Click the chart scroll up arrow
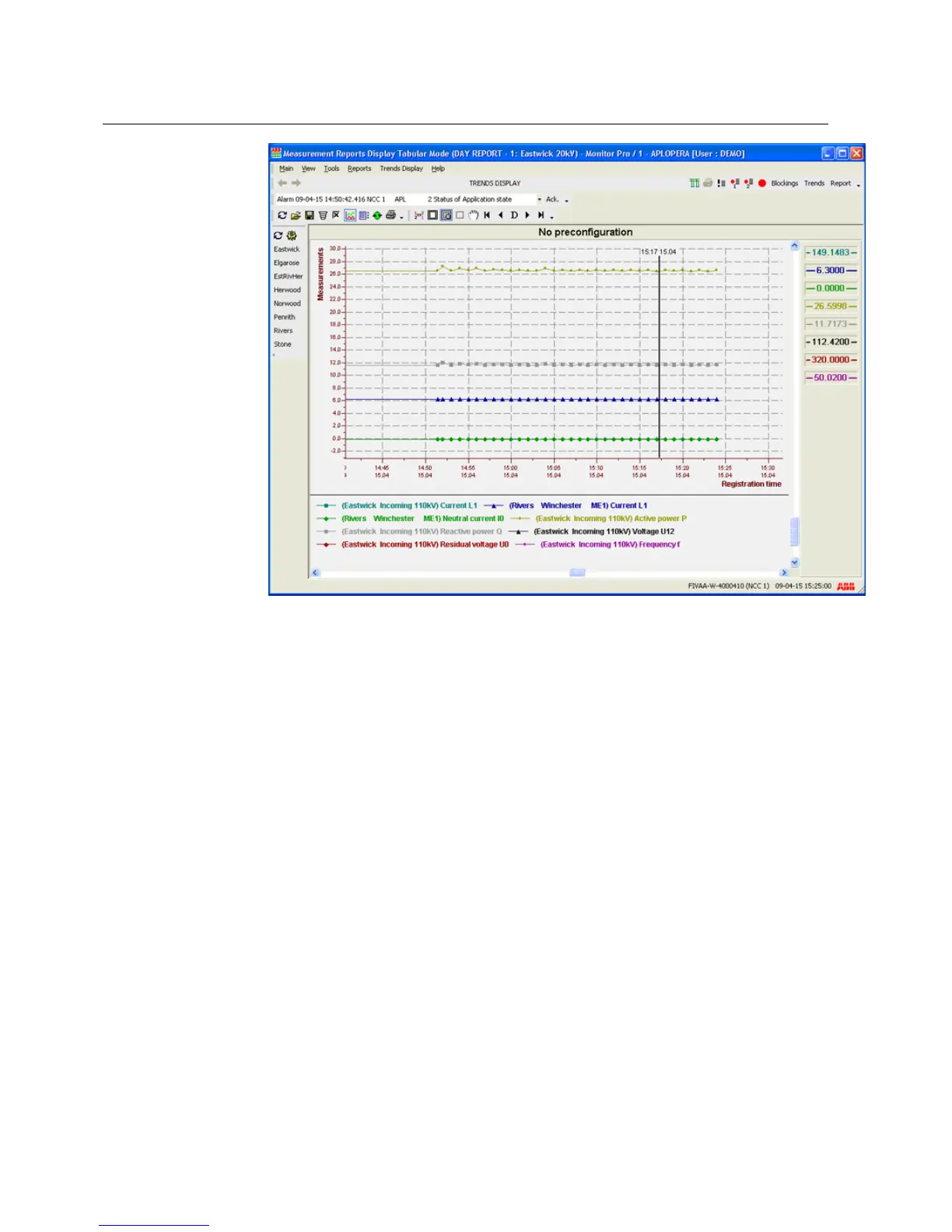952x1232 pixels. pyautogui.click(x=794, y=246)
